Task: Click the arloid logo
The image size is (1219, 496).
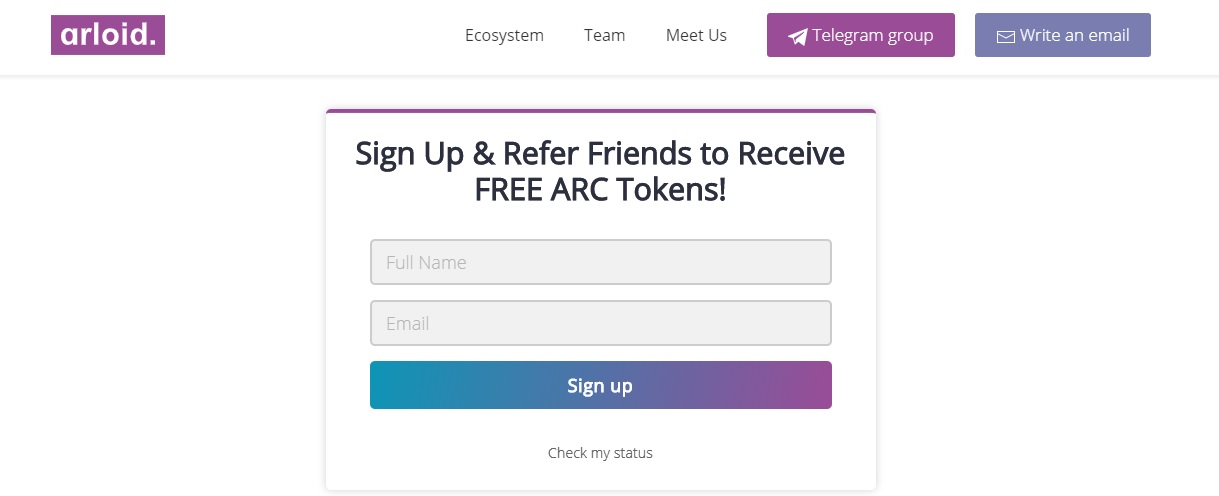Action: point(107,35)
